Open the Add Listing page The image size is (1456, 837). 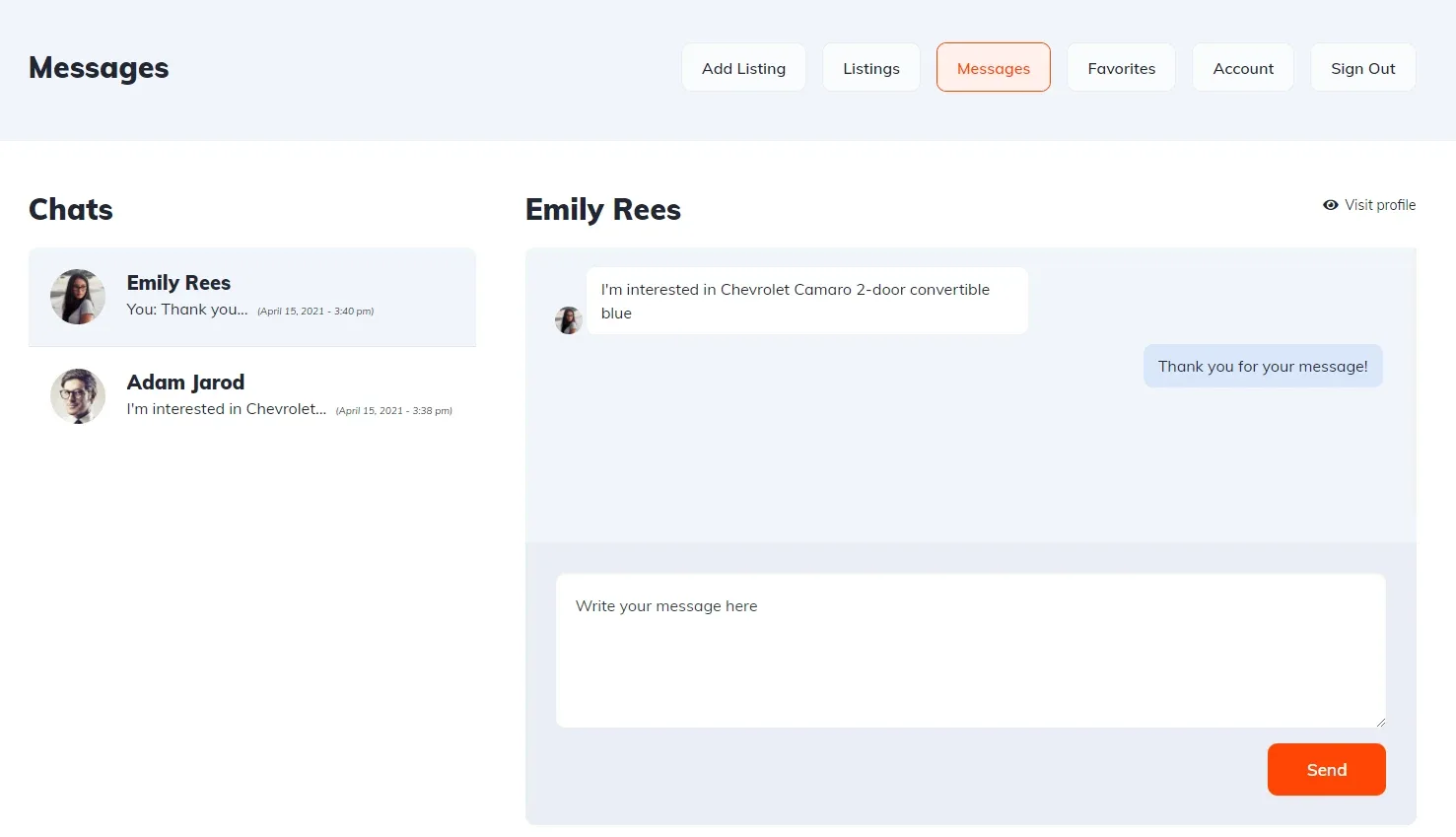743,68
